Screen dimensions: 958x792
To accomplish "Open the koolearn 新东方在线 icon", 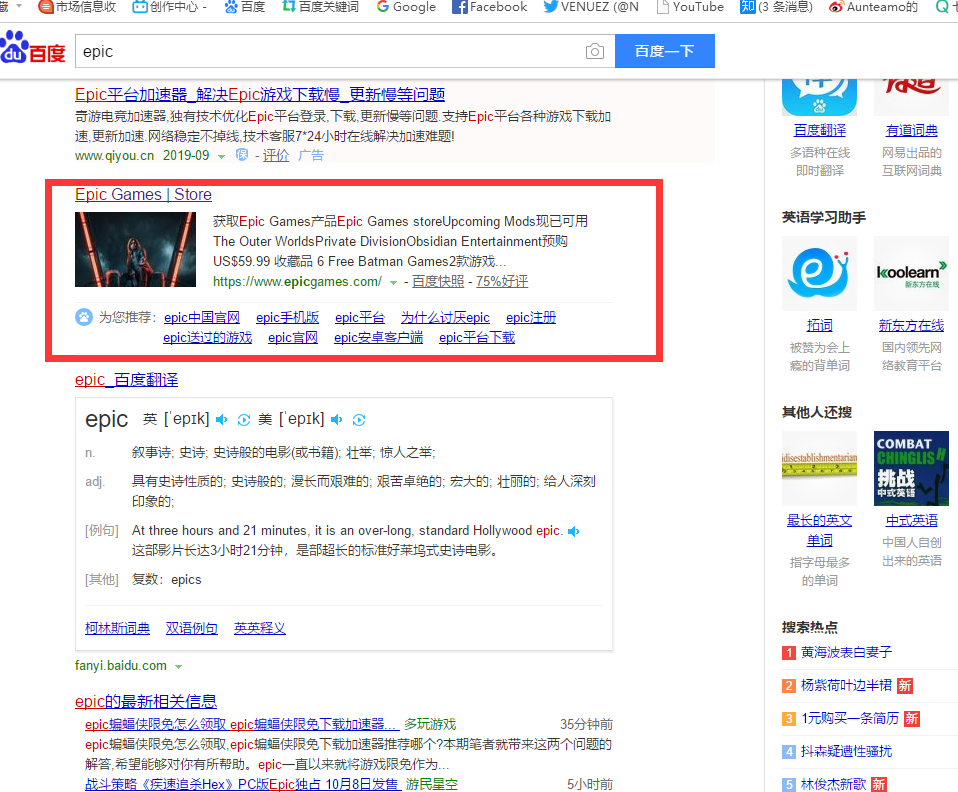I will 911,274.
